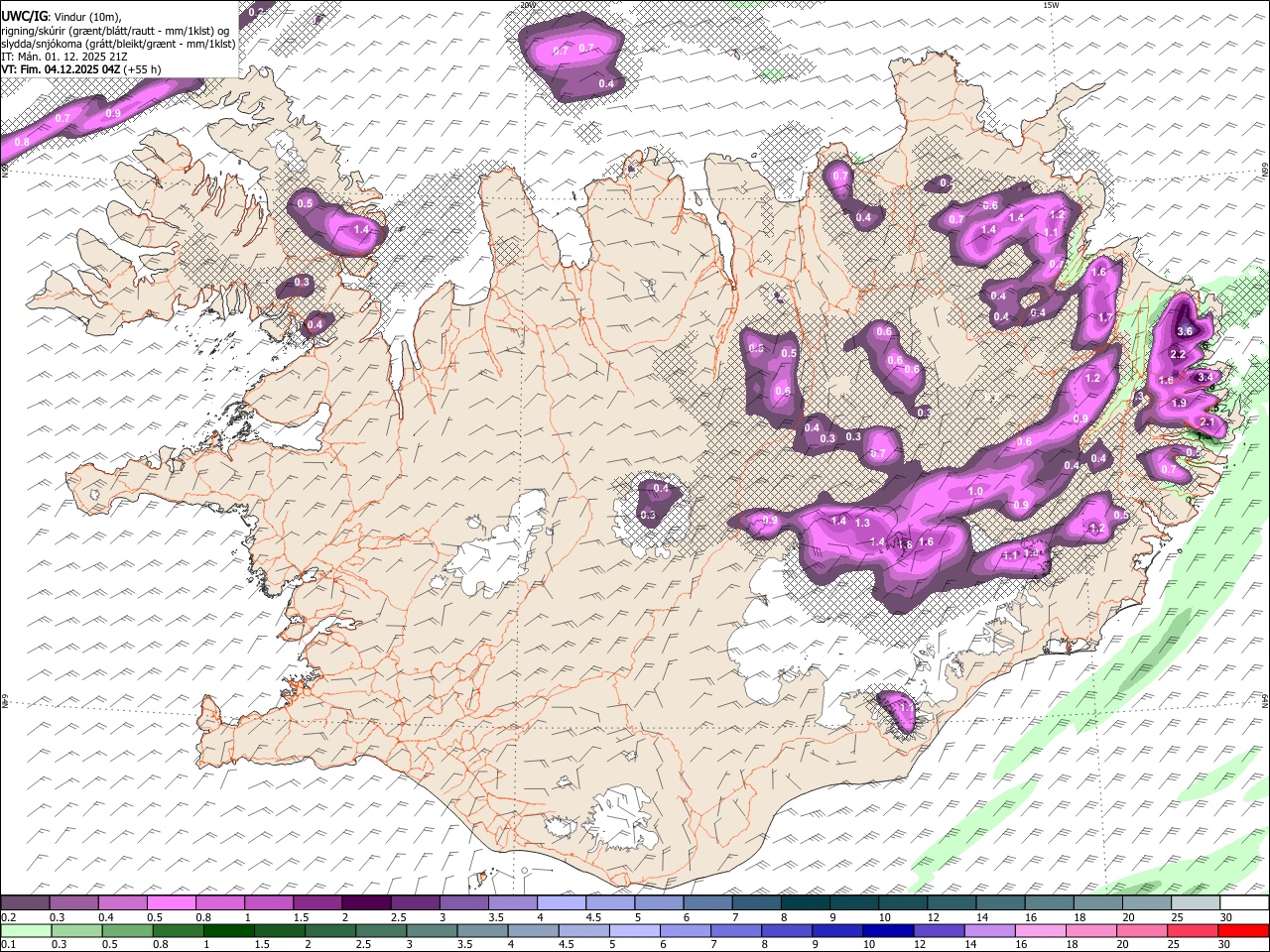
Task: Click the bright pink swatch at 0.5 in snow legend
Action: click(172, 903)
